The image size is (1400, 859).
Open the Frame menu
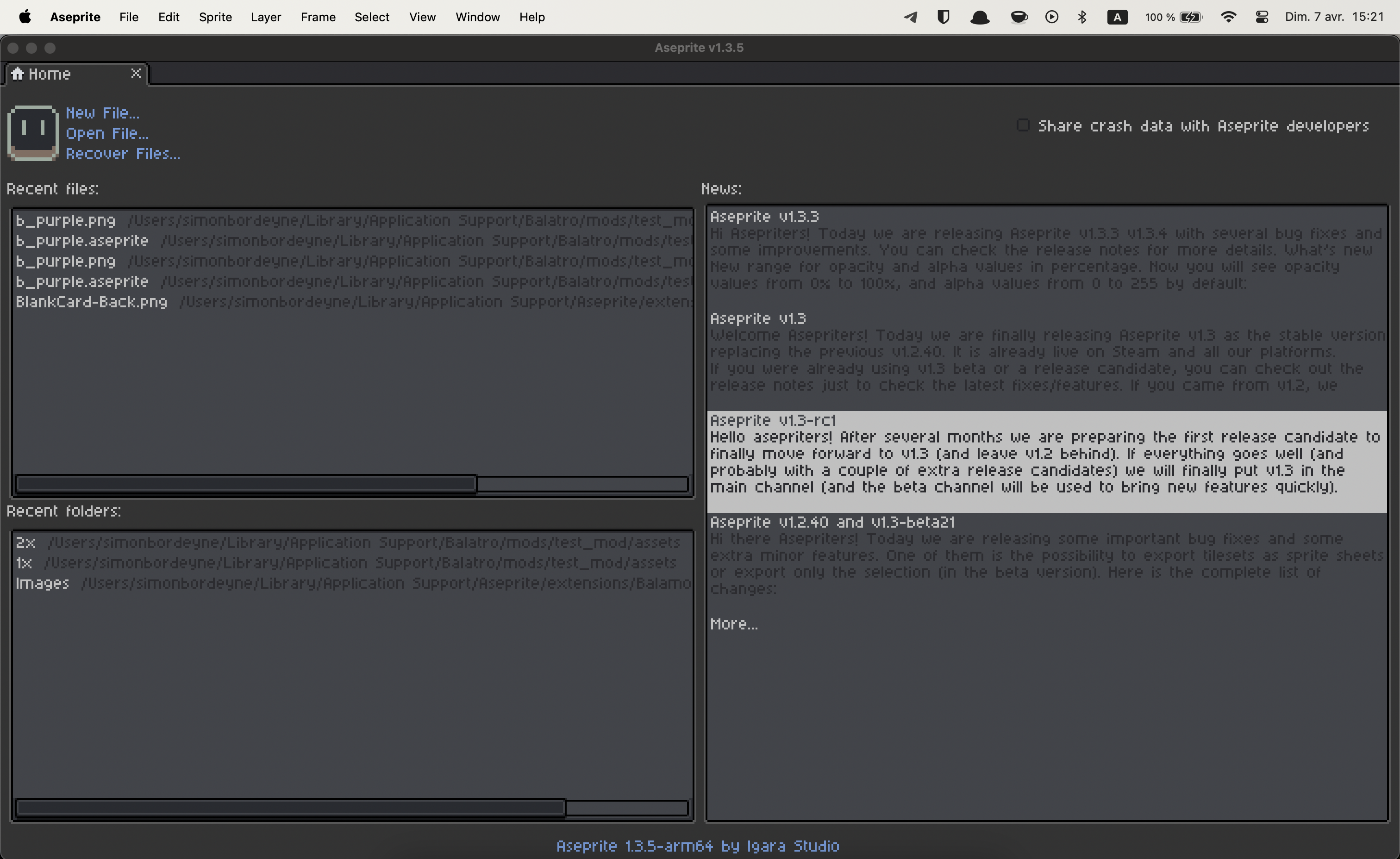[318, 17]
